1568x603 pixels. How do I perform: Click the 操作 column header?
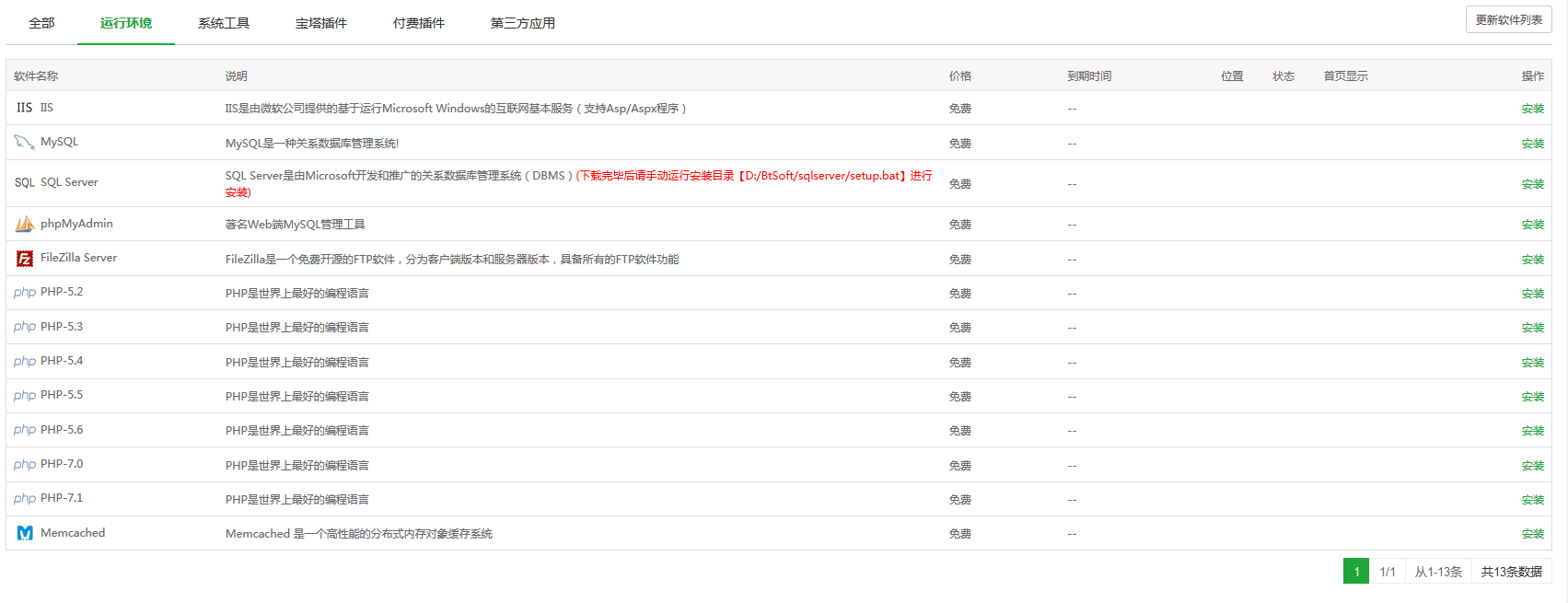[1533, 76]
